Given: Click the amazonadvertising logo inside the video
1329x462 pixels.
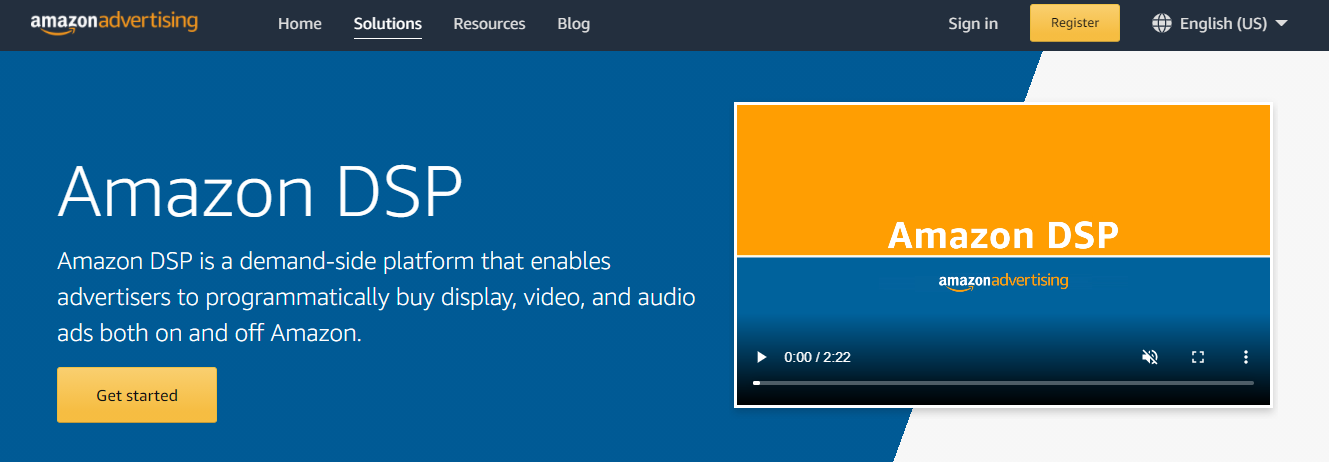Looking at the screenshot, I should [x=1003, y=282].
